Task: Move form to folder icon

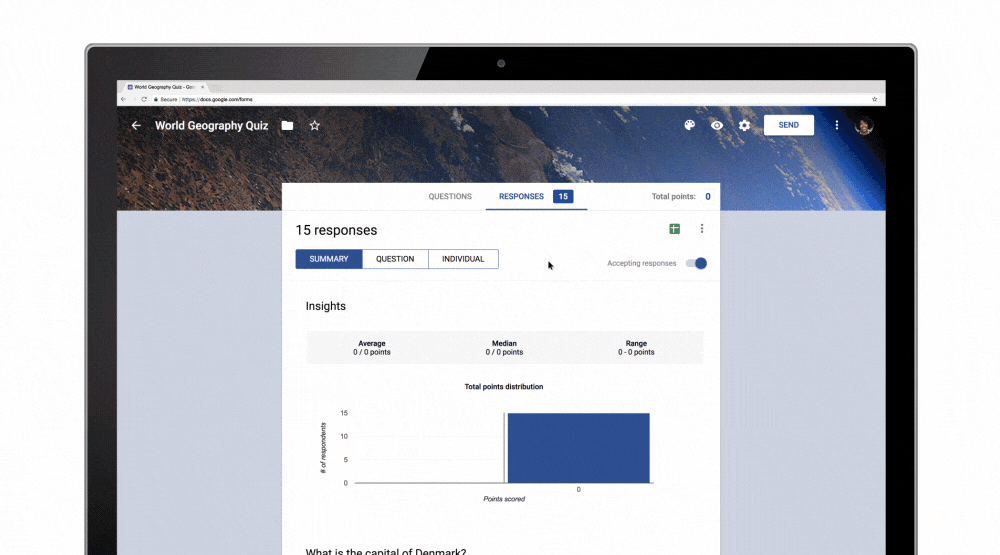Action: [288, 126]
